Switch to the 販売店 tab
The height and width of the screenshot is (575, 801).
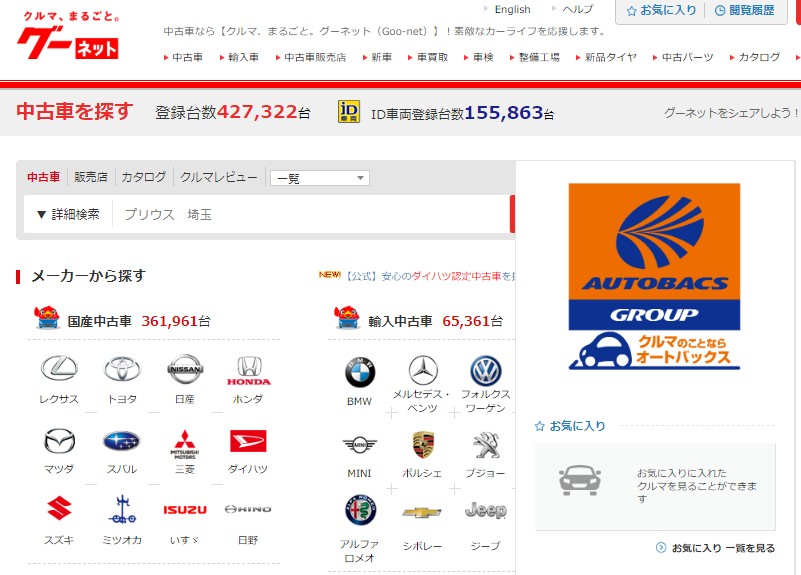pos(91,177)
